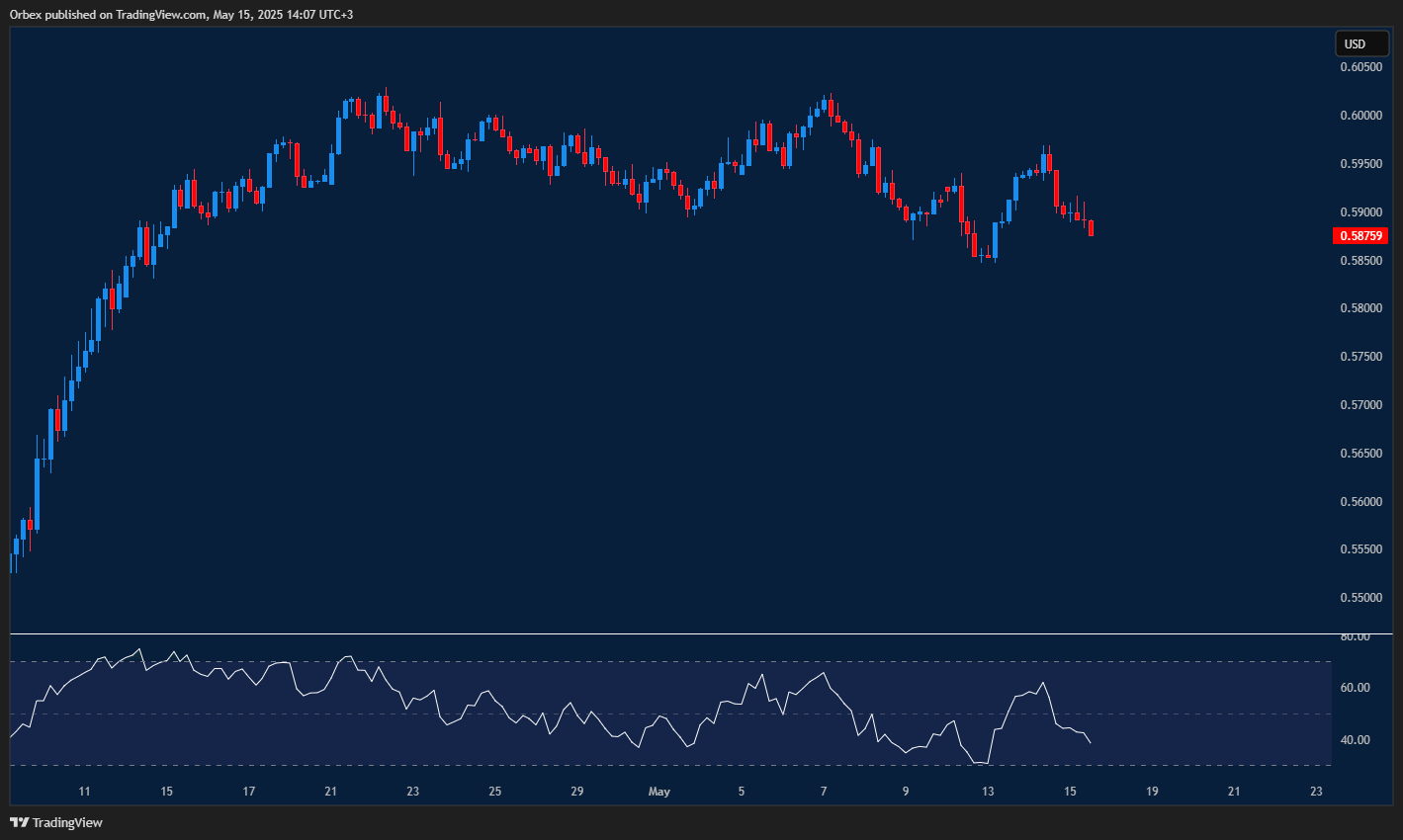Click the Orbex published on TradingView.com link
1403x840 pixels.
coord(178,14)
